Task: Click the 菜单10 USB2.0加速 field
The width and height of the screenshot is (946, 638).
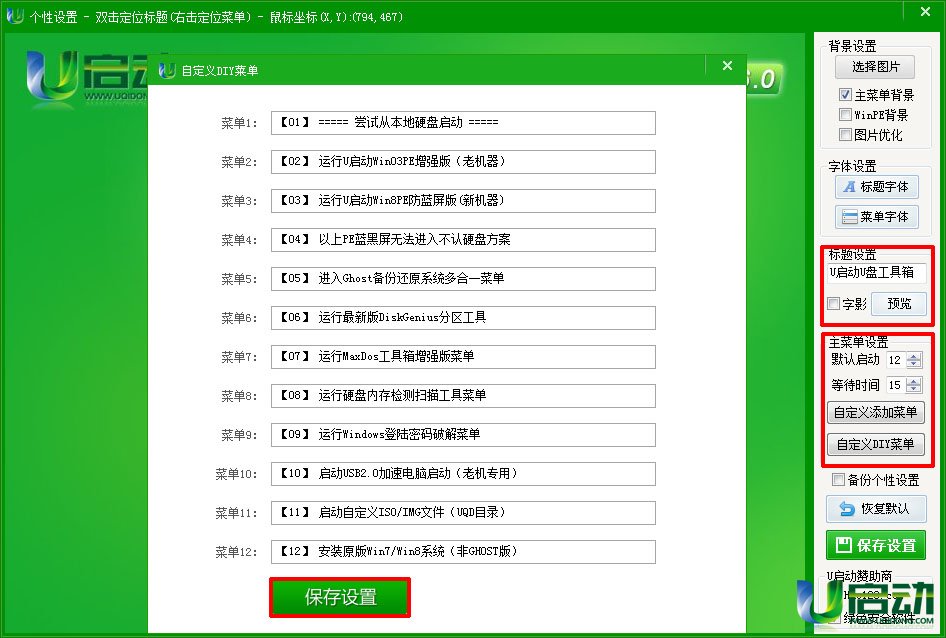Action: click(463, 474)
